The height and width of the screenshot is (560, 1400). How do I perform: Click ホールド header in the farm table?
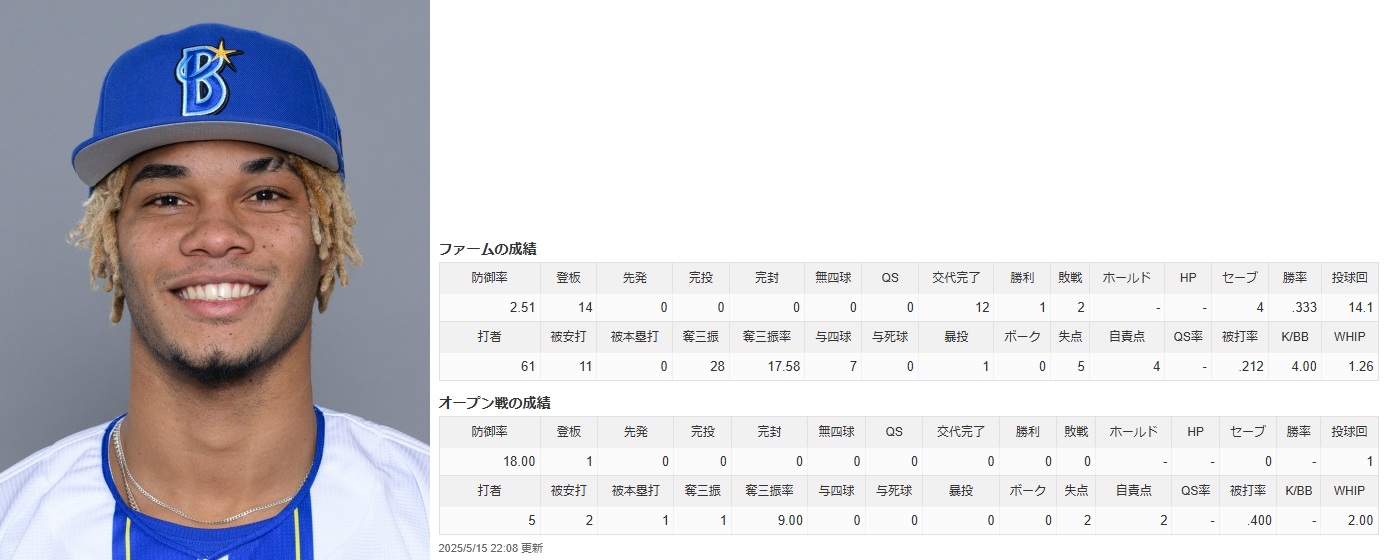coord(1126,278)
